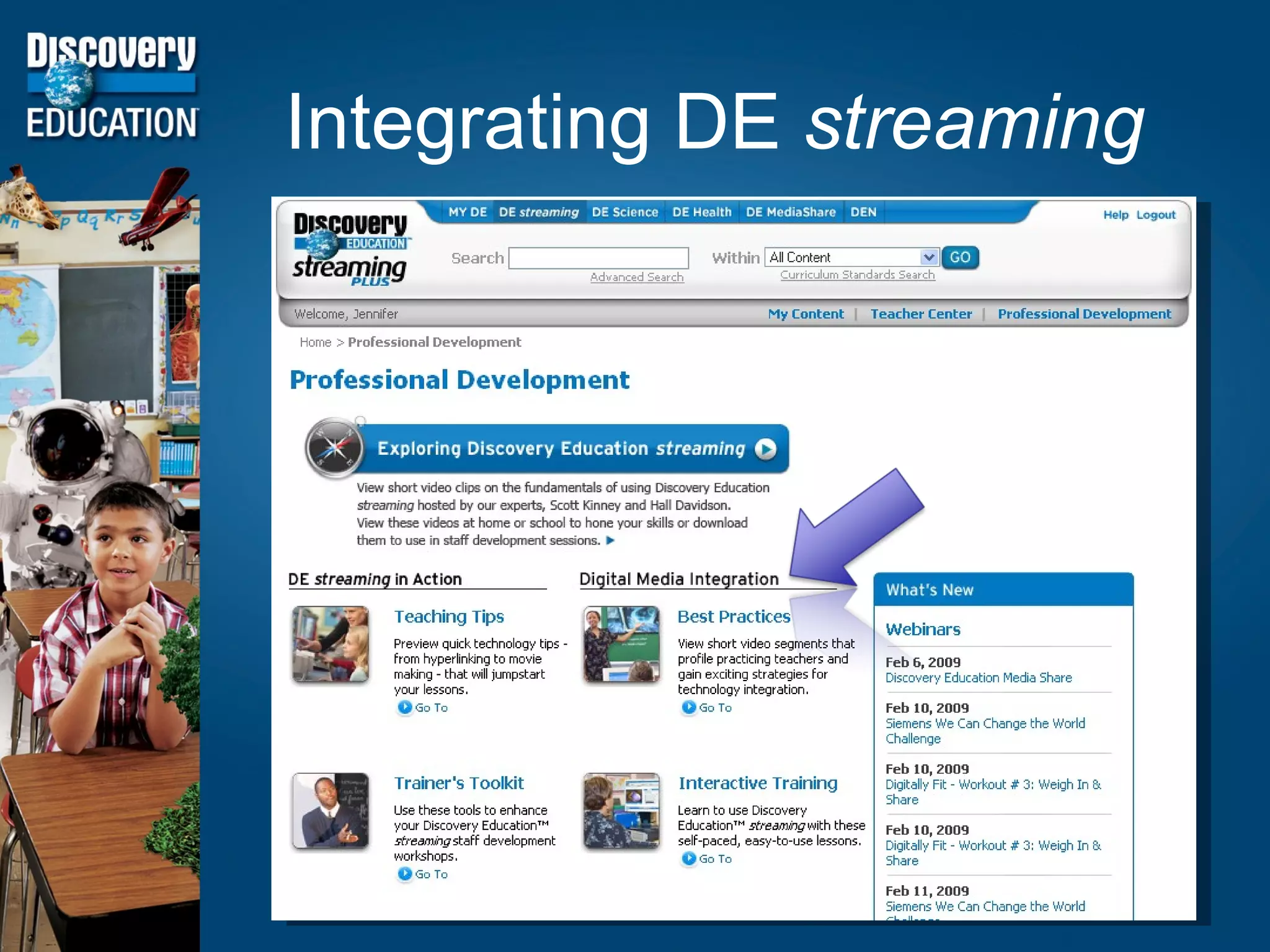1270x952 pixels.
Task: Click the Go To icon under Best Practices
Action: (x=689, y=707)
